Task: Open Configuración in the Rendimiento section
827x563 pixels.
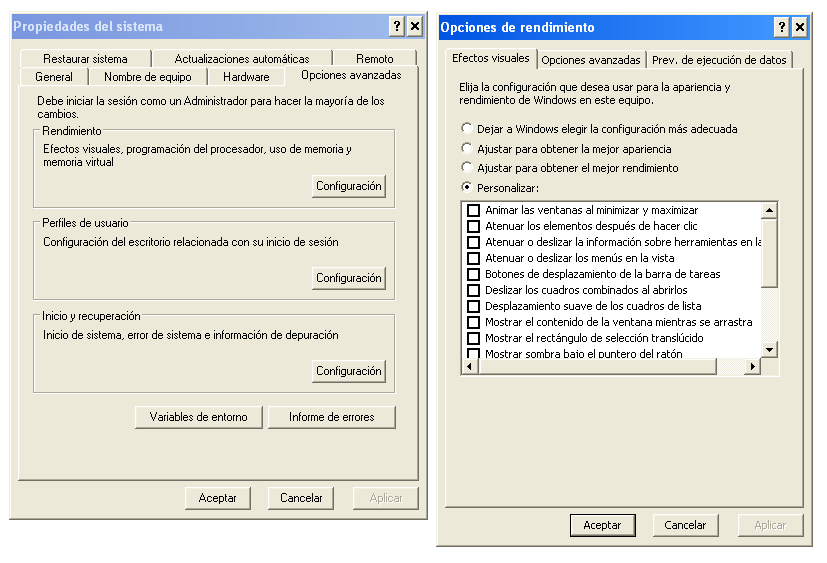Action: pos(348,186)
